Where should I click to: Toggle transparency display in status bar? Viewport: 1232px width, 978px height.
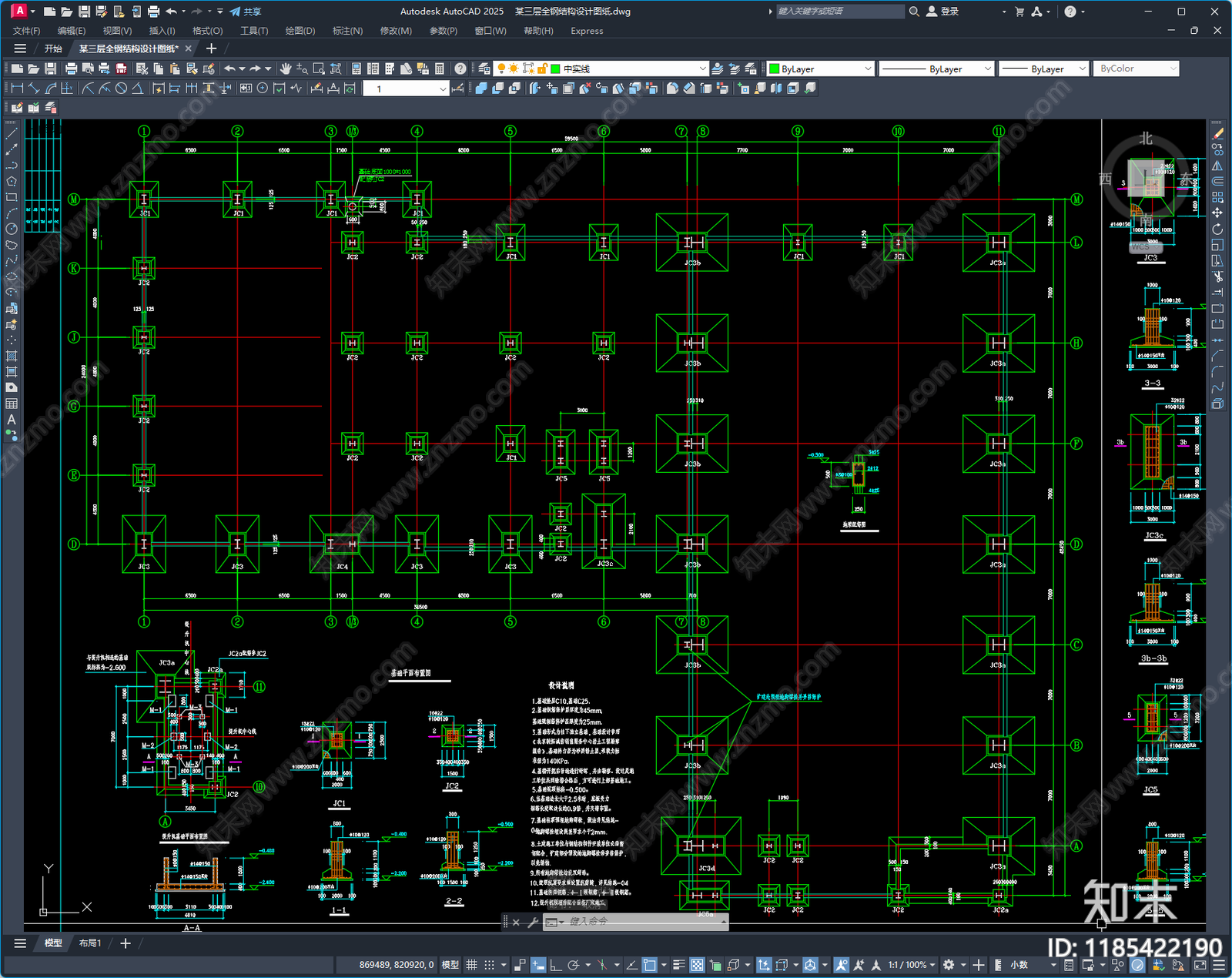(697, 965)
